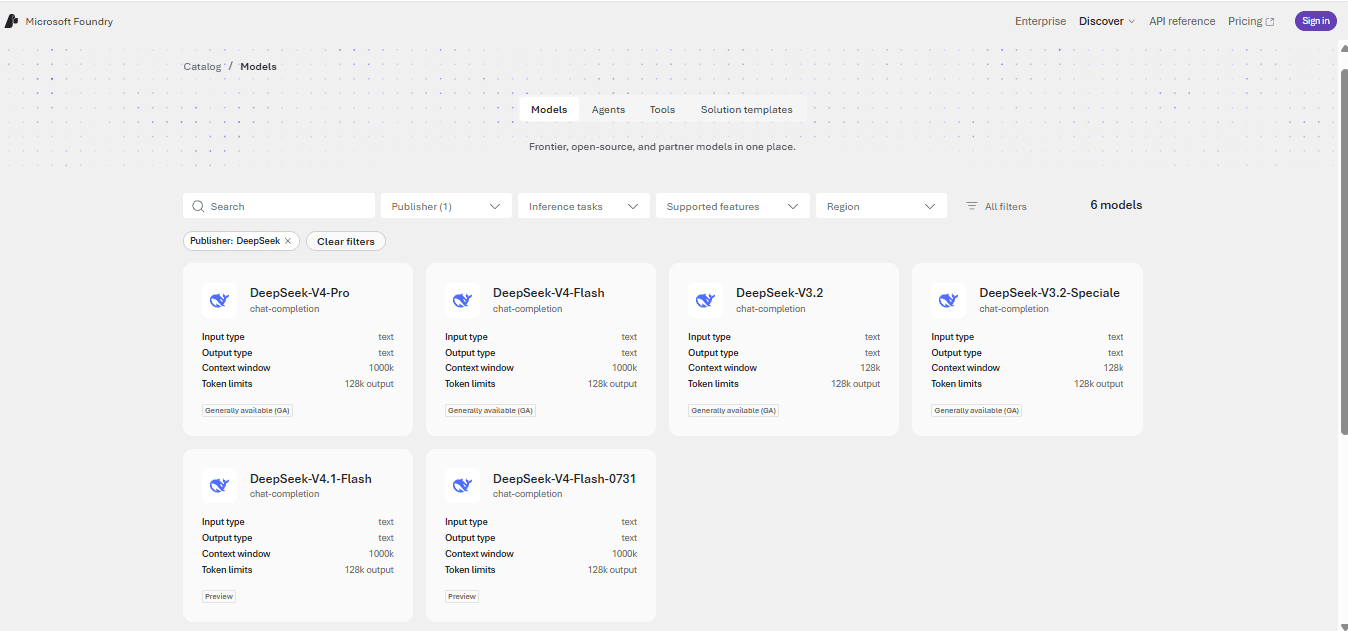
Task: Open the Supported features dropdown
Action: (732, 206)
